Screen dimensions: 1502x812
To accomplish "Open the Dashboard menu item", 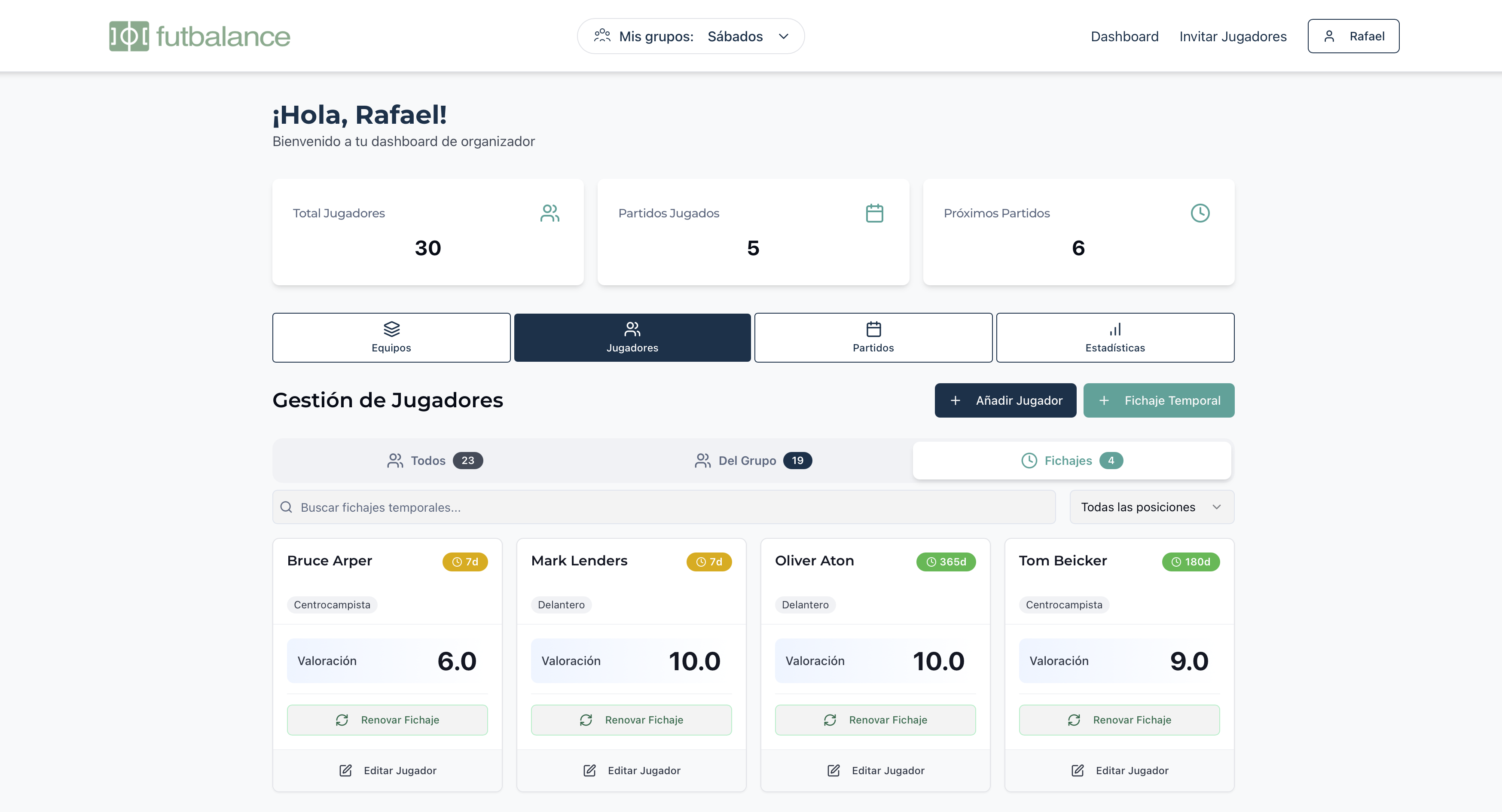I will pyautogui.click(x=1124, y=36).
